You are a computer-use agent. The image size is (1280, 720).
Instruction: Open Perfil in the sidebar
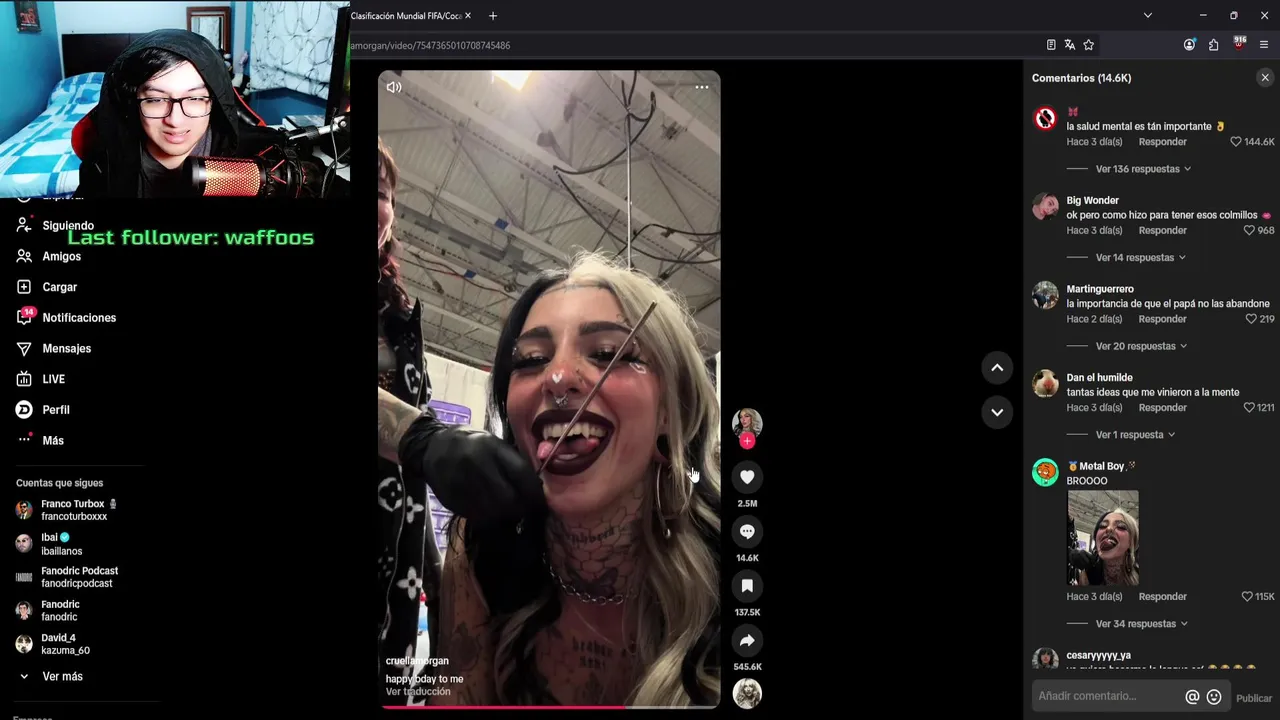tap(55, 410)
